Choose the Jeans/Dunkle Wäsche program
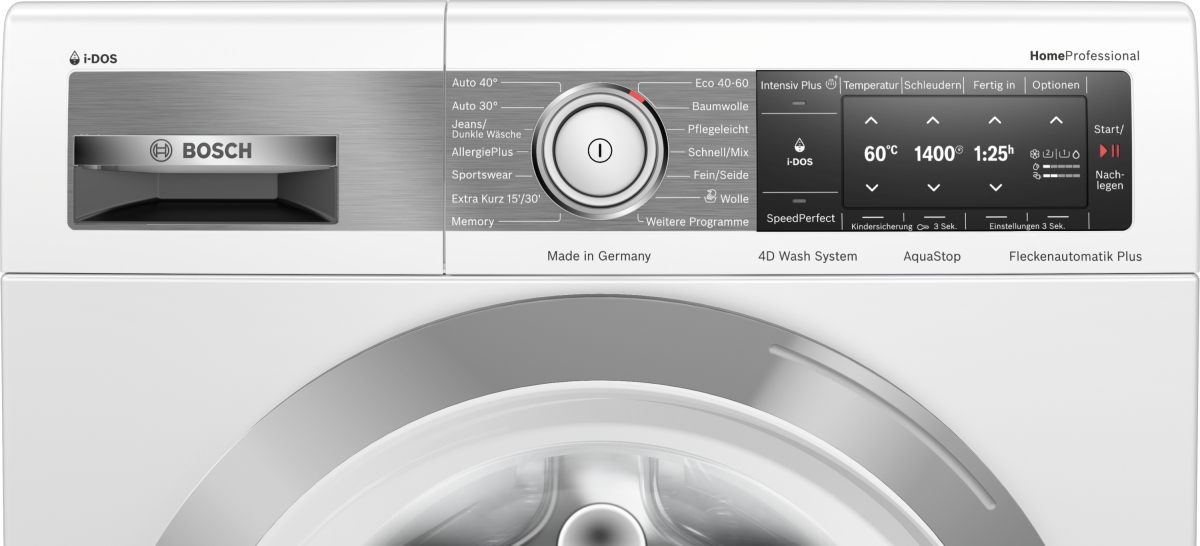Screen dimensions: 1200x546 (x=486, y=127)
